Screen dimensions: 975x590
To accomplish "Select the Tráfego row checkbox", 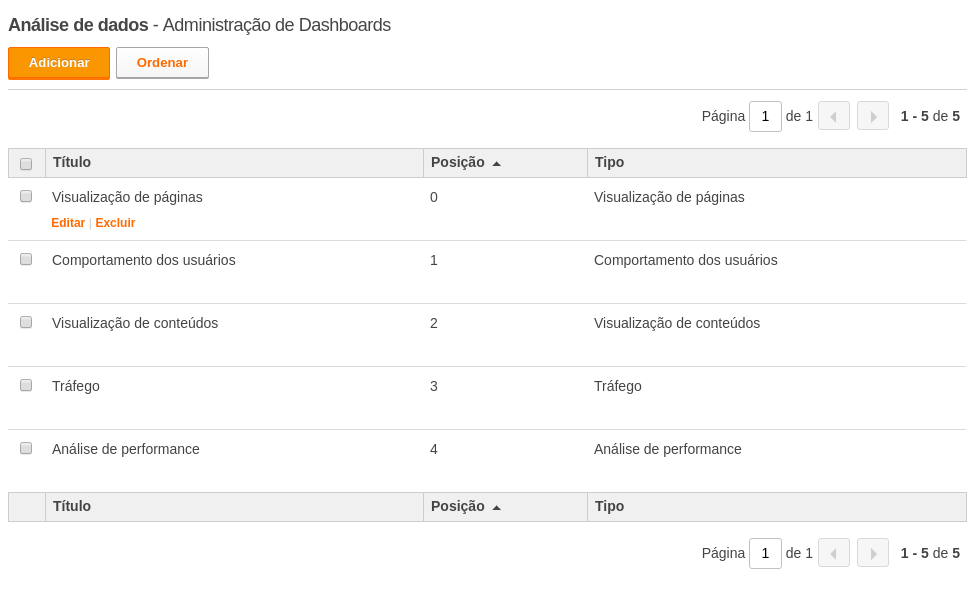I will [26, 385].
